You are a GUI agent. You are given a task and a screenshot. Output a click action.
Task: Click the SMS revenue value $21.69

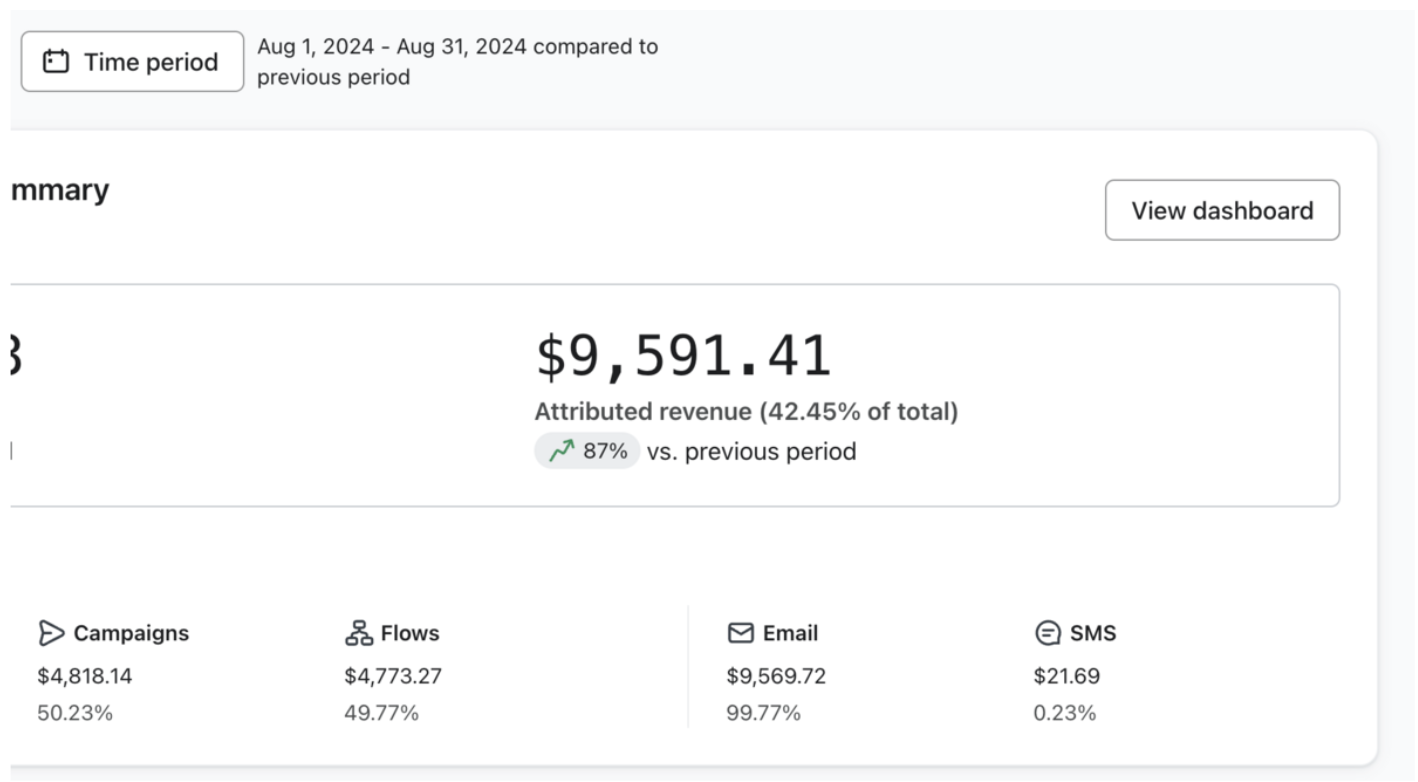(1068, 675)
